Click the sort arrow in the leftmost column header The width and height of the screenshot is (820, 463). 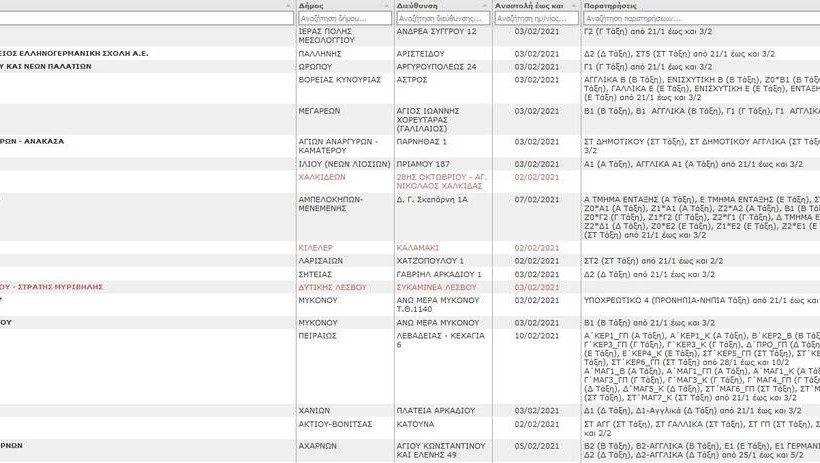(x=287, y=5)
